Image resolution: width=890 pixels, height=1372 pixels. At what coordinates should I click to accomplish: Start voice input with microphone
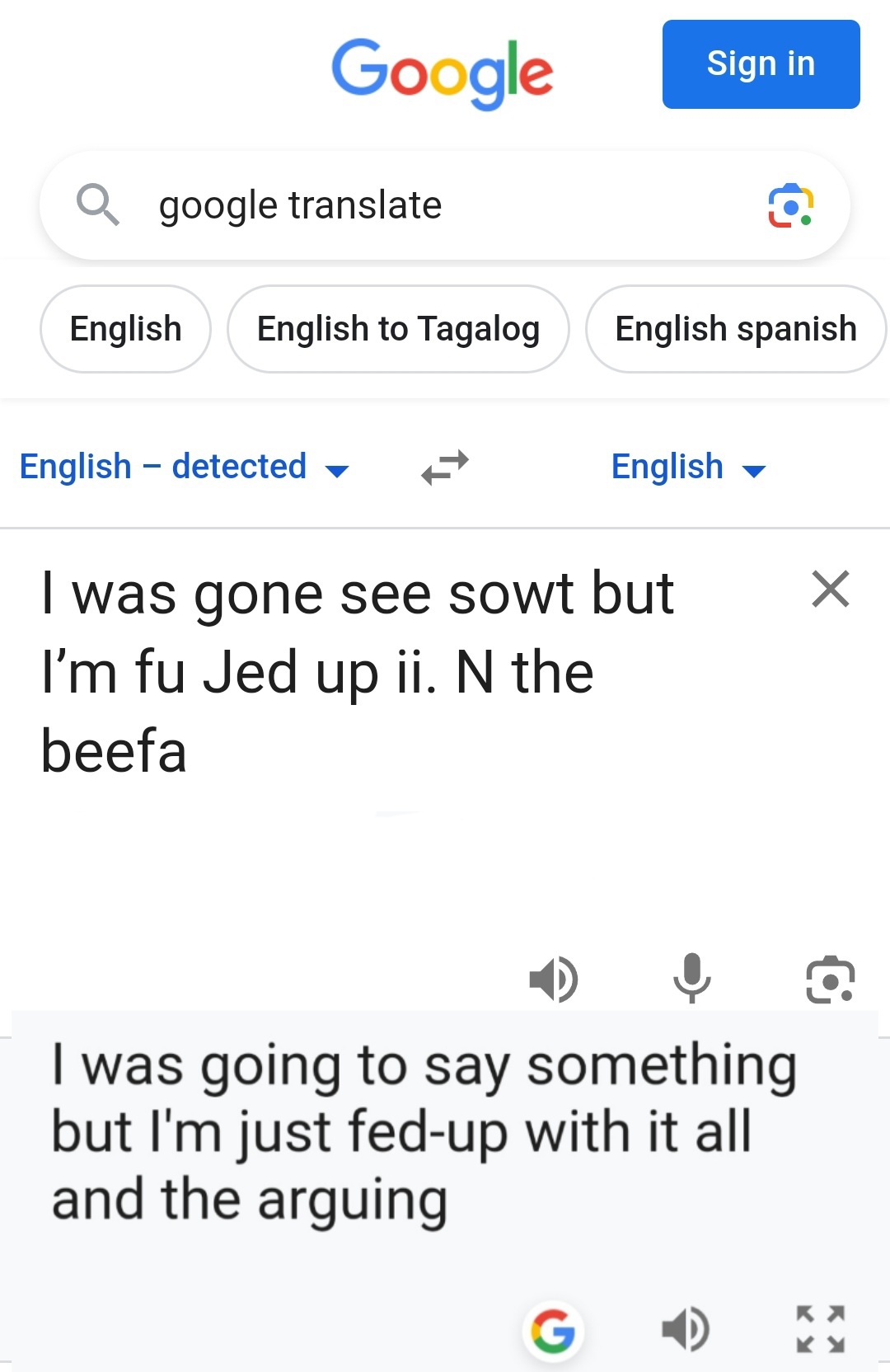tap(691, 979)
